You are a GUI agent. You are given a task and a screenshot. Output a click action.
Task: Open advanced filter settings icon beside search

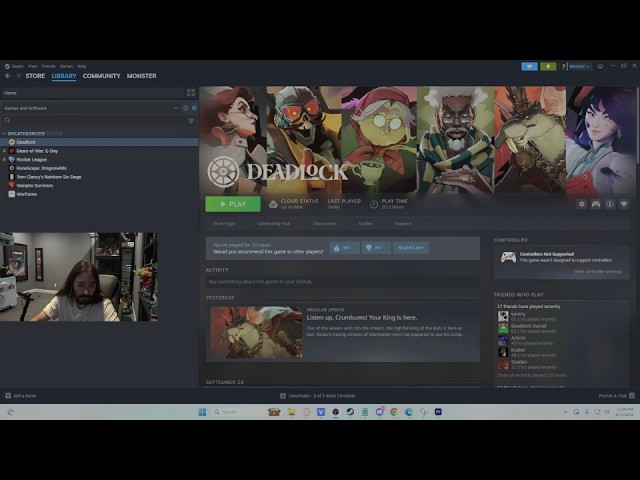[x=191, y=120]
